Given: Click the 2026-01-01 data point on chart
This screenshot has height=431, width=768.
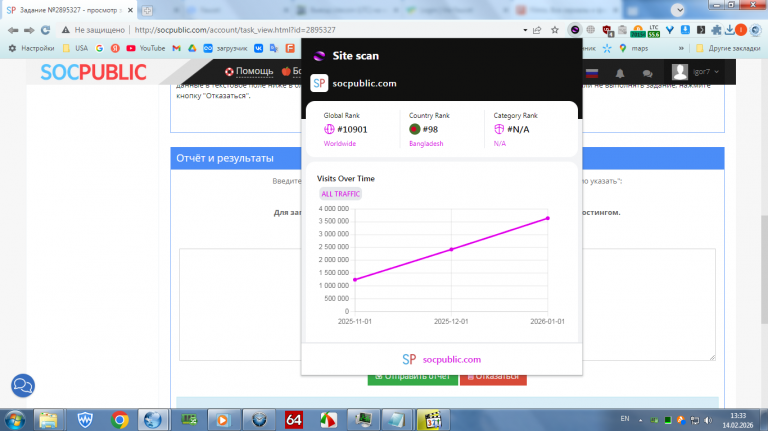Looking at the screenshot, I should 548,218.
